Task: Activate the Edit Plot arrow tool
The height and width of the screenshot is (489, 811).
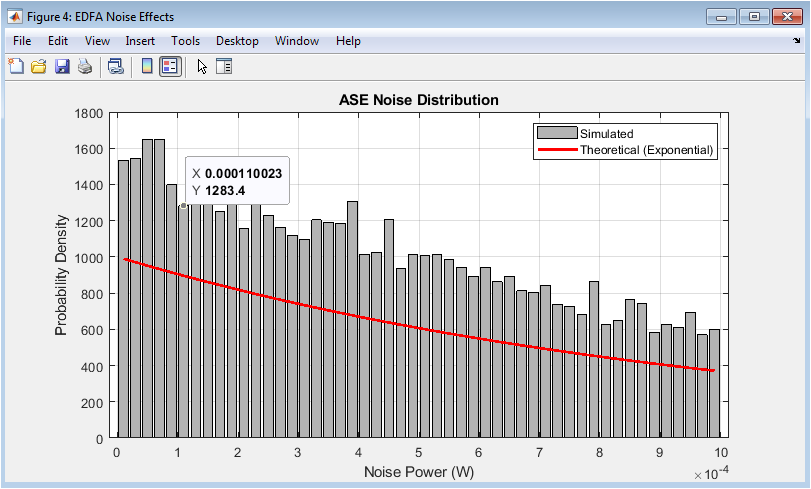Action: tap(202, 67)
